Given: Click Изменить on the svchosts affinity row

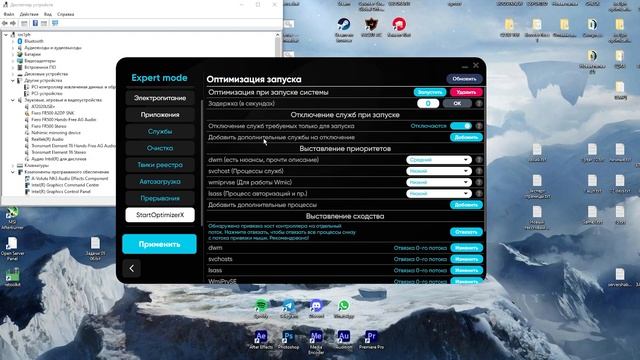Looking at the screenshot, I should pos(467,259).
